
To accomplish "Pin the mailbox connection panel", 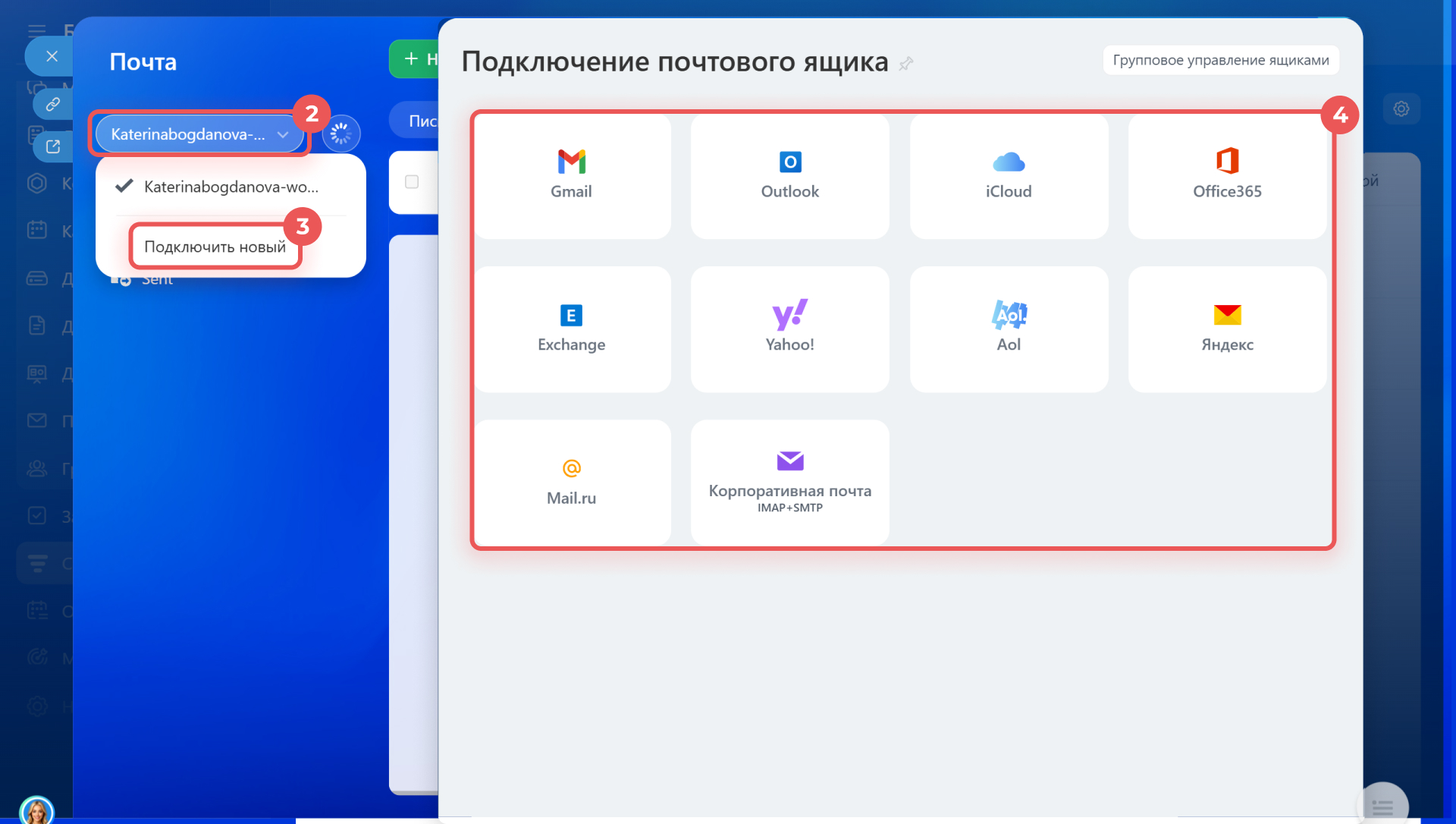I will pos(905,64).
